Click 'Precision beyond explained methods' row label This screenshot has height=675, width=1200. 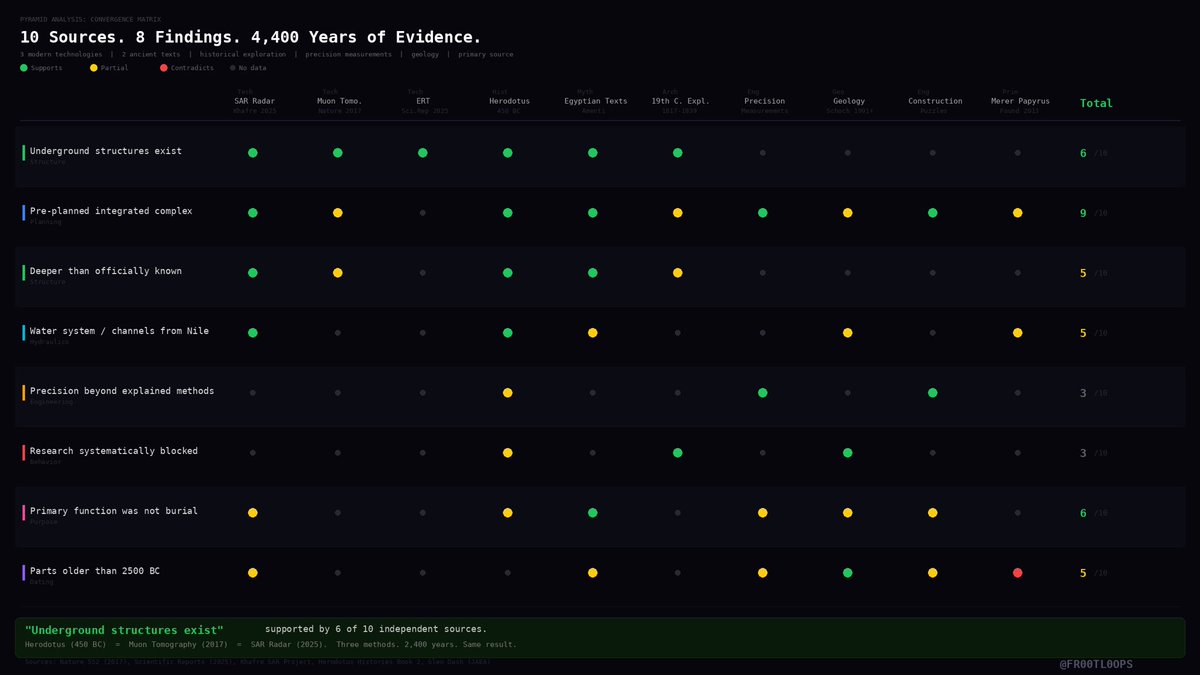tap(122, 391)
